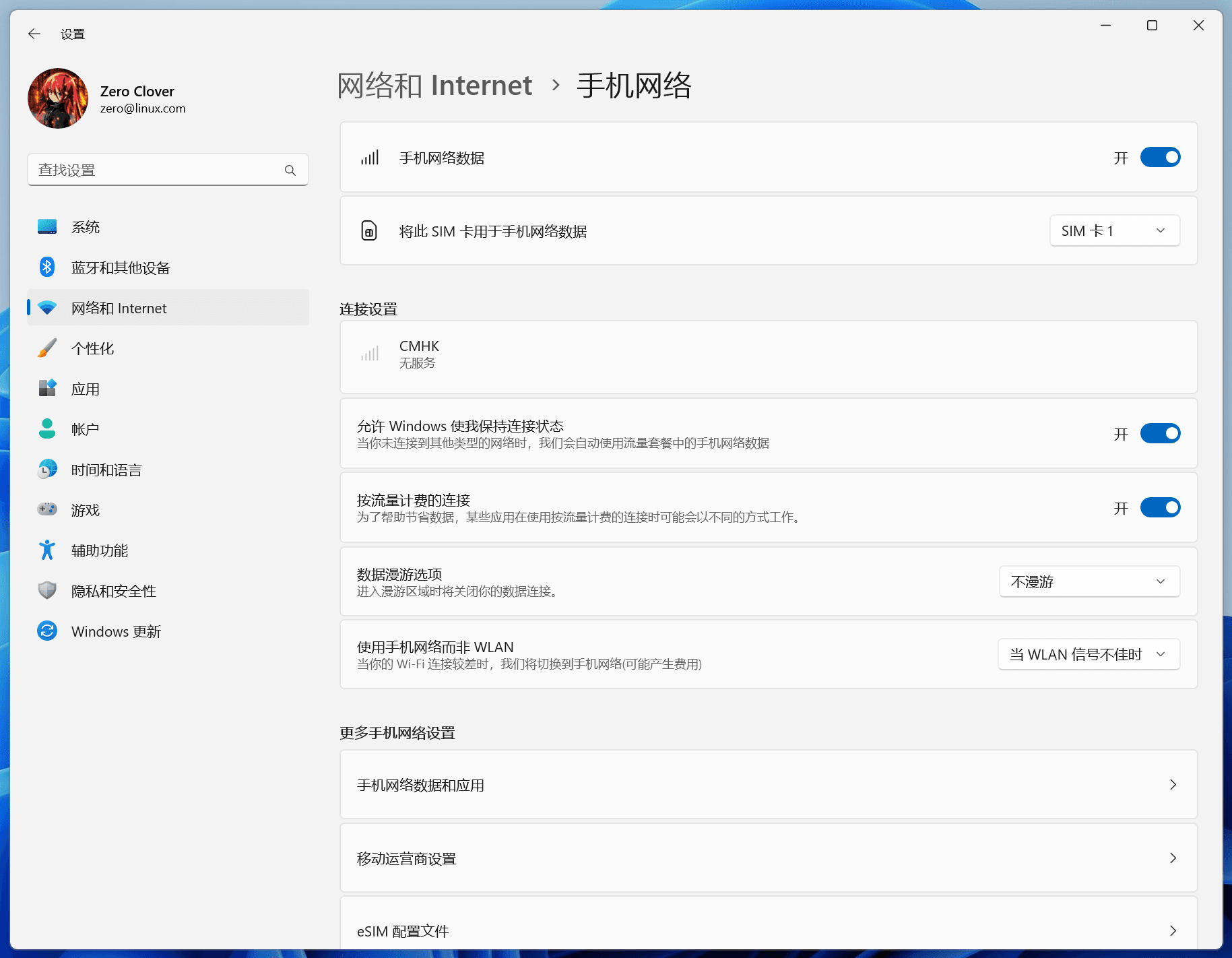Click the Windows 更新 sync icon
This screenshot has height=958, width=1232.
point(47,631)
